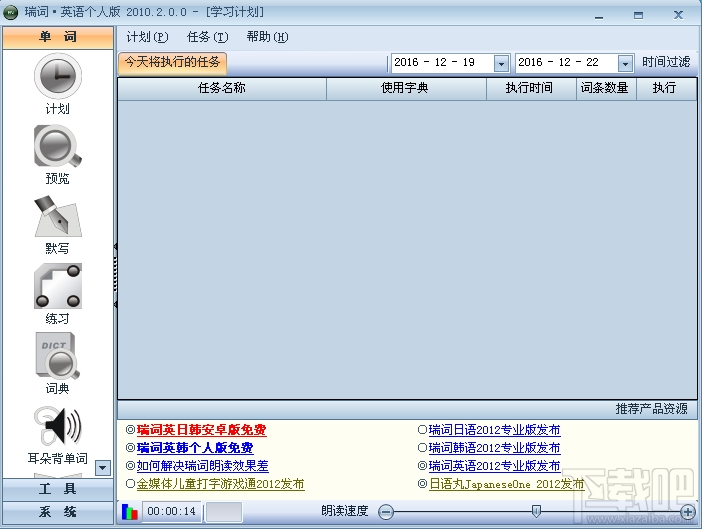Minimize the 瑞词 window
Screen dimensions: 702x529
click(599, 16)
